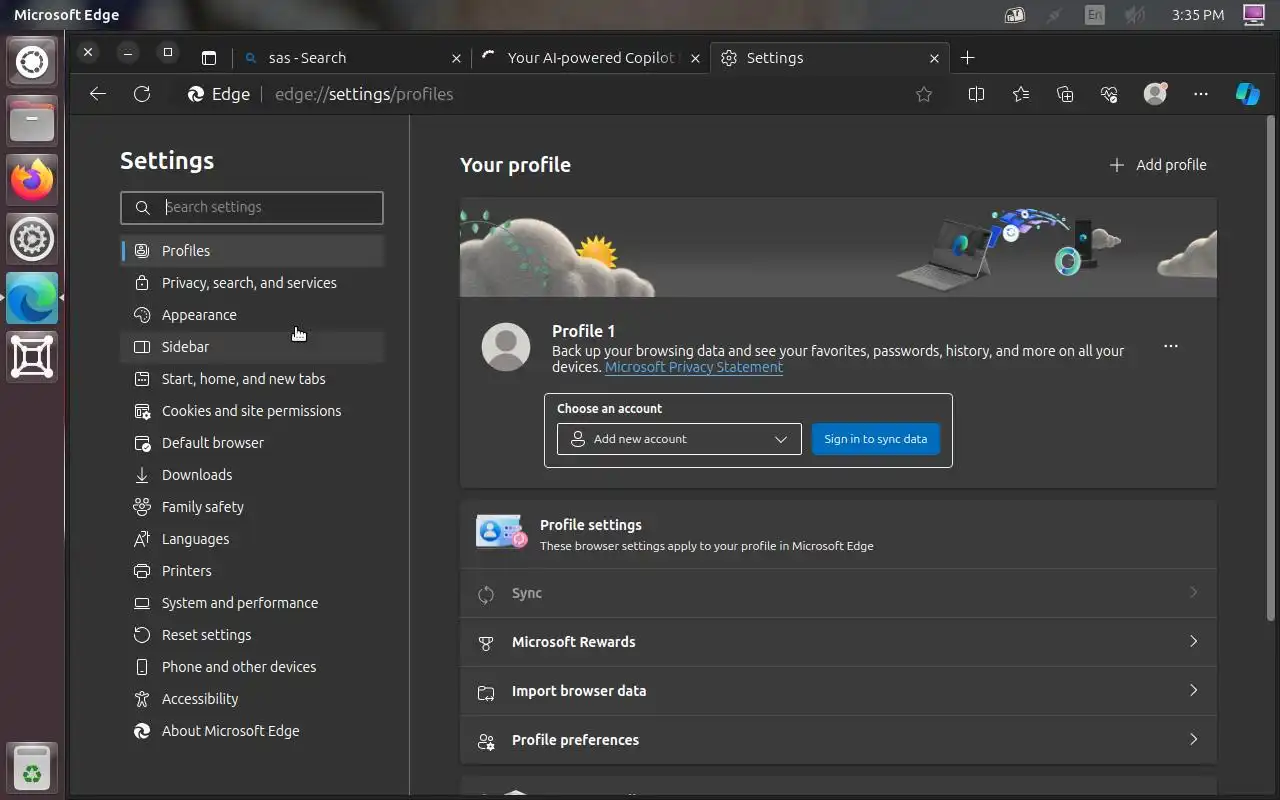This screenshot has width=1280, height=800.
Task: Open Family safety settings
Action: coord(252,507)
